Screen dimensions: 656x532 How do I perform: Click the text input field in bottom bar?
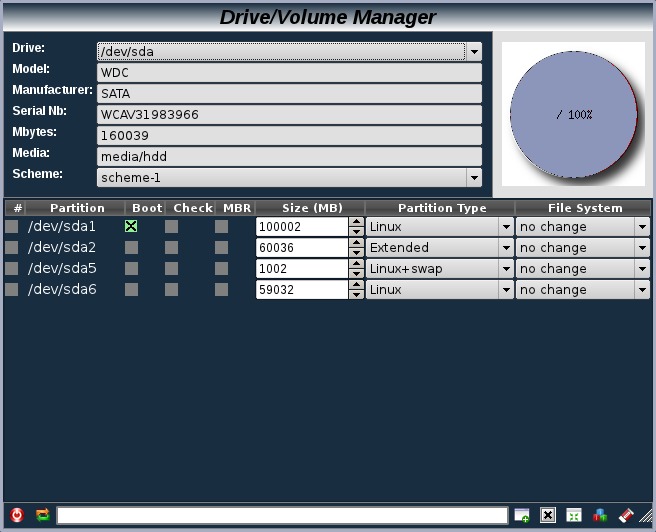[282, 515]
